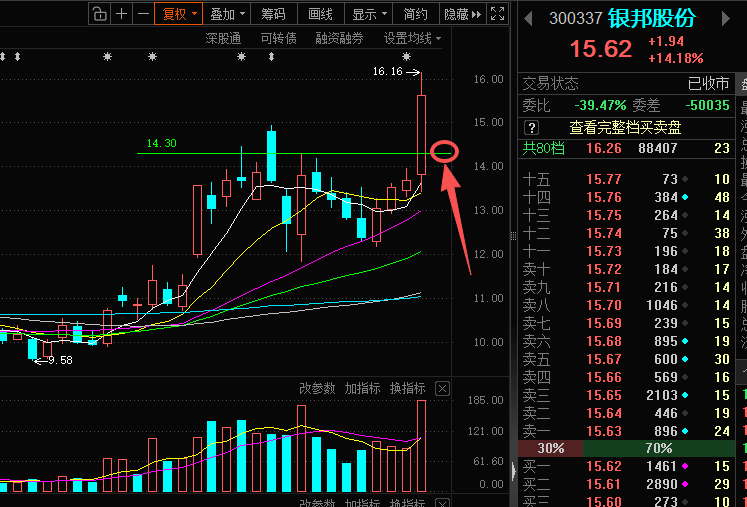The height and width of the screenshot is (507, 747).
Task: Click the stock code 300337
Action: tap(575, 19)
